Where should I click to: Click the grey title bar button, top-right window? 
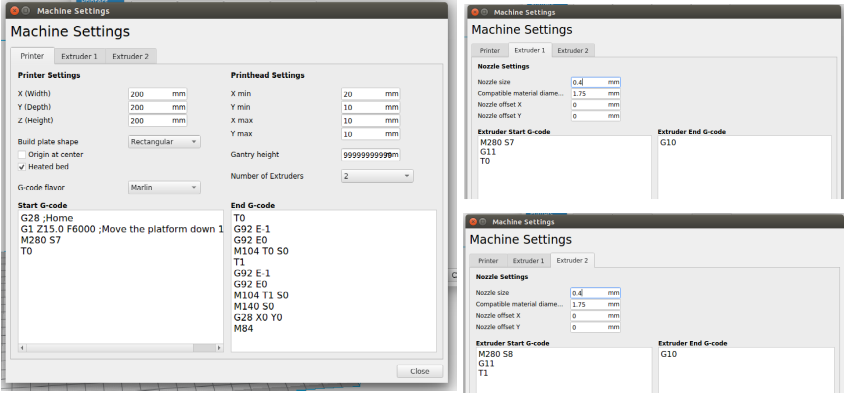coord(485,12)
